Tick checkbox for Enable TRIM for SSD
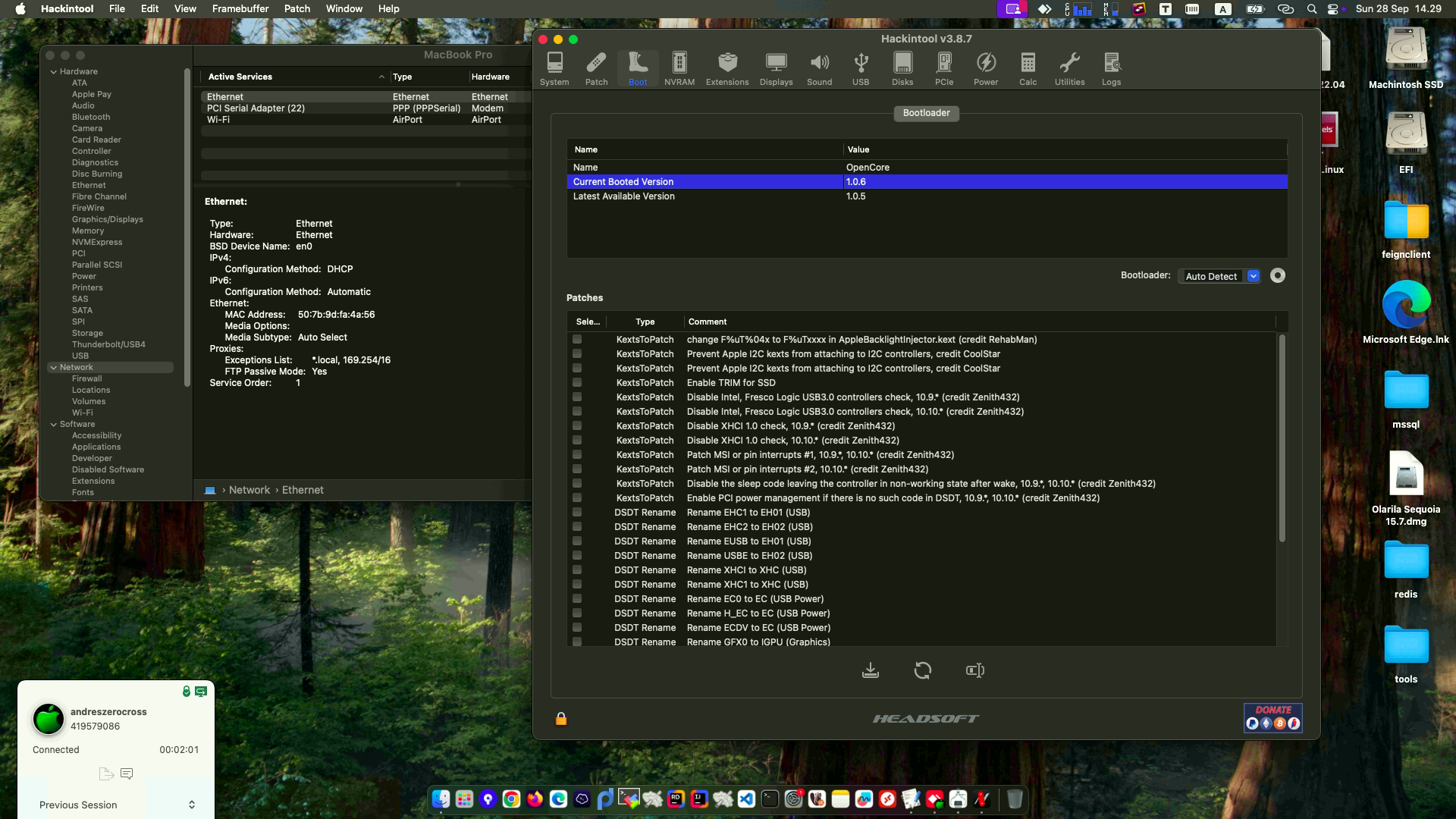Screen dimensions: 1456x819 click(x=577, y=383)
